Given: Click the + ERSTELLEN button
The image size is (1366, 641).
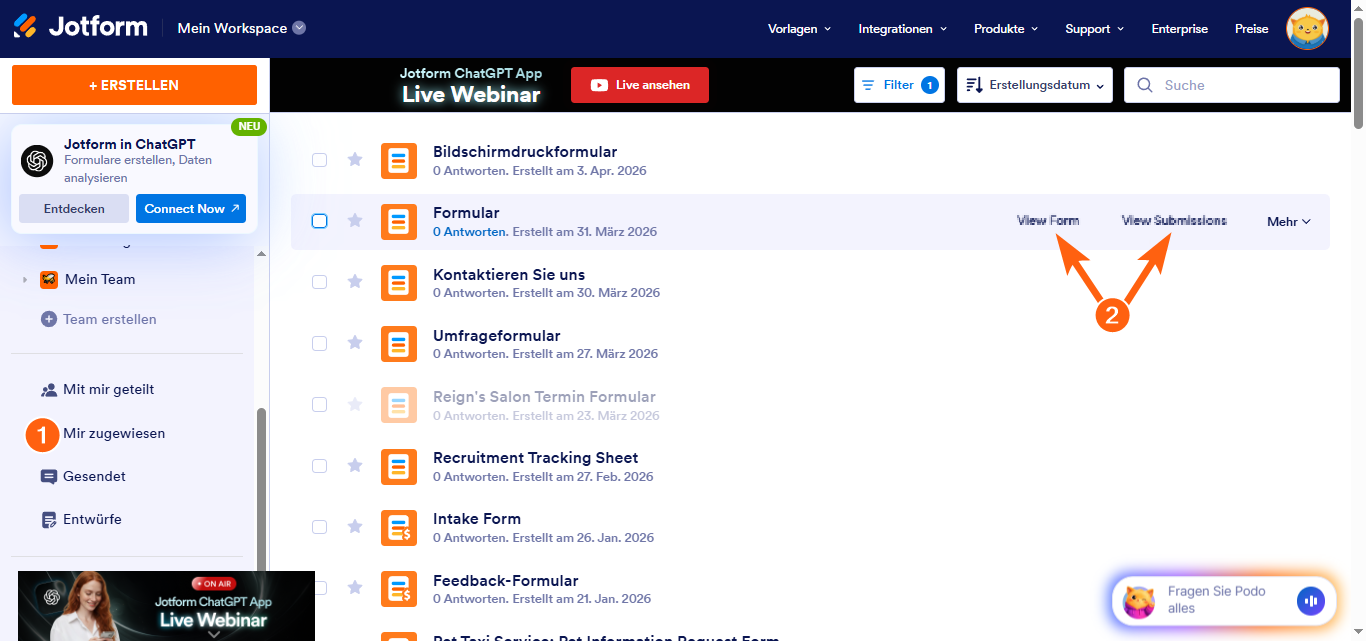Looking at the screenshot, I should [x=134, y=85].
